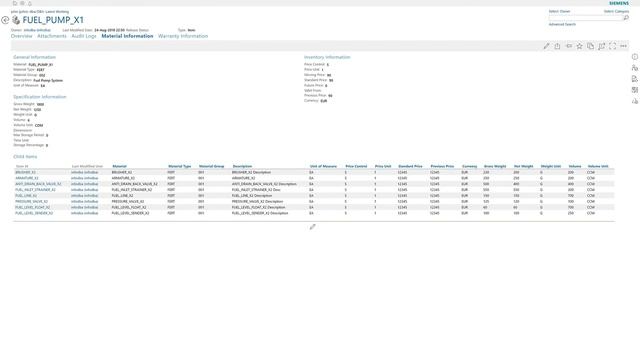Click the bottom icon in the right sidebar
This screenshot has height=360, width=640.
(635, 101)
